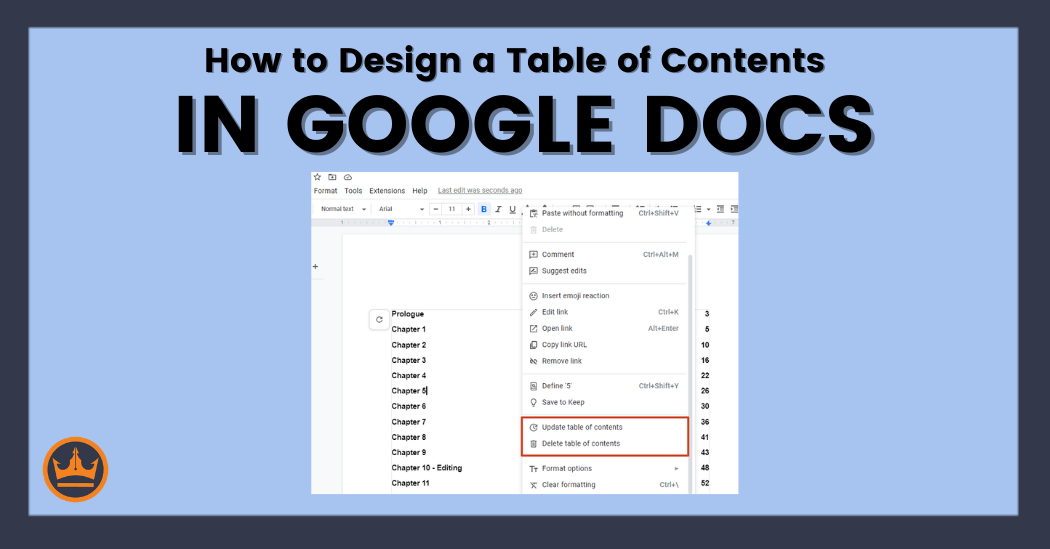Click the orange crown logo

[x=76, y=469]
